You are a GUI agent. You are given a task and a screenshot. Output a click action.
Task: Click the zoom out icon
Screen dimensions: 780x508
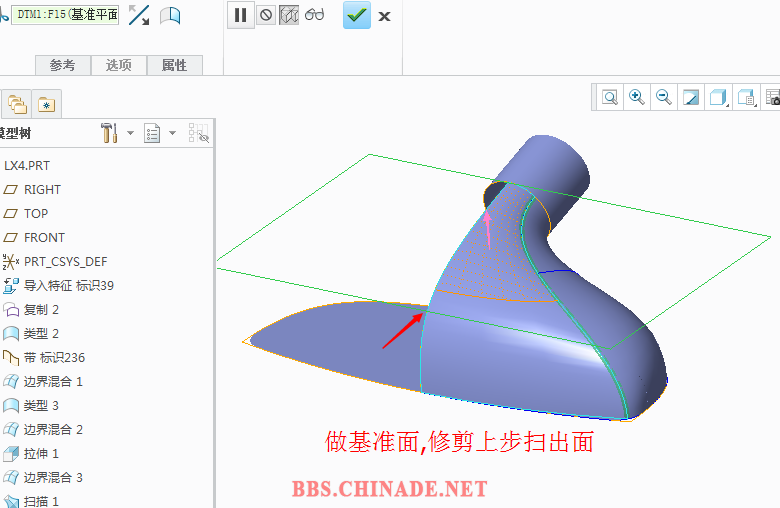(x=664, y=97)
